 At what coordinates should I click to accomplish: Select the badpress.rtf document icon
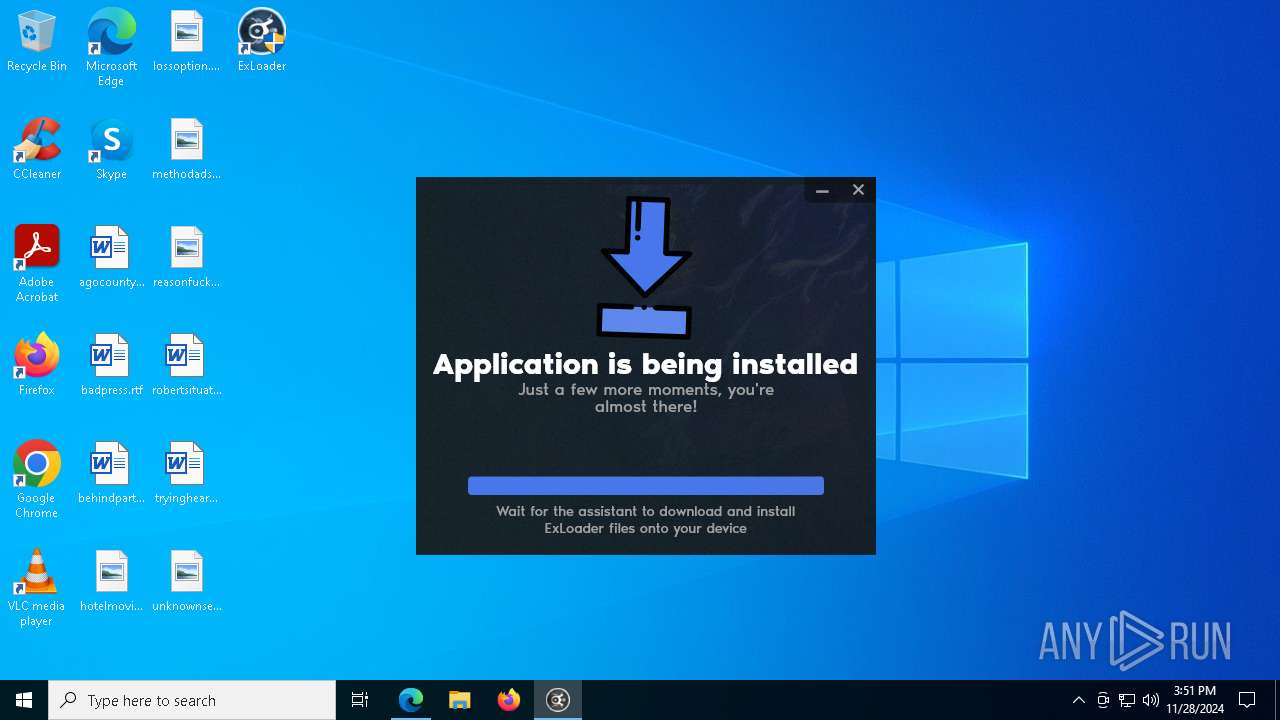point(111,366)
